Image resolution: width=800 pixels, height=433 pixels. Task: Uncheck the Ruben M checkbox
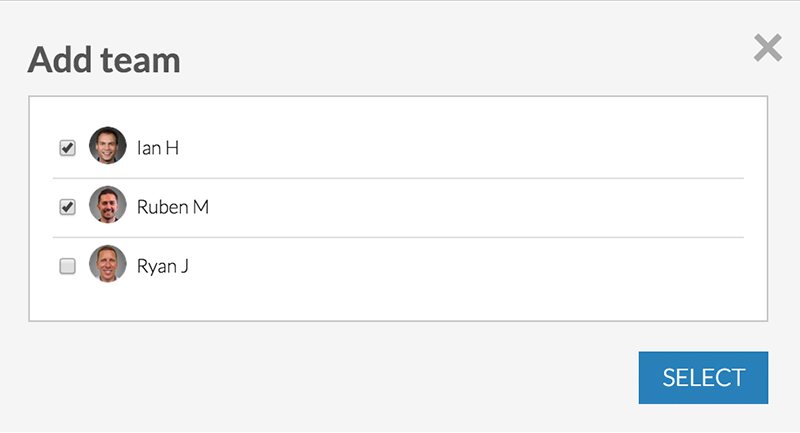click(x=67, y=207)
